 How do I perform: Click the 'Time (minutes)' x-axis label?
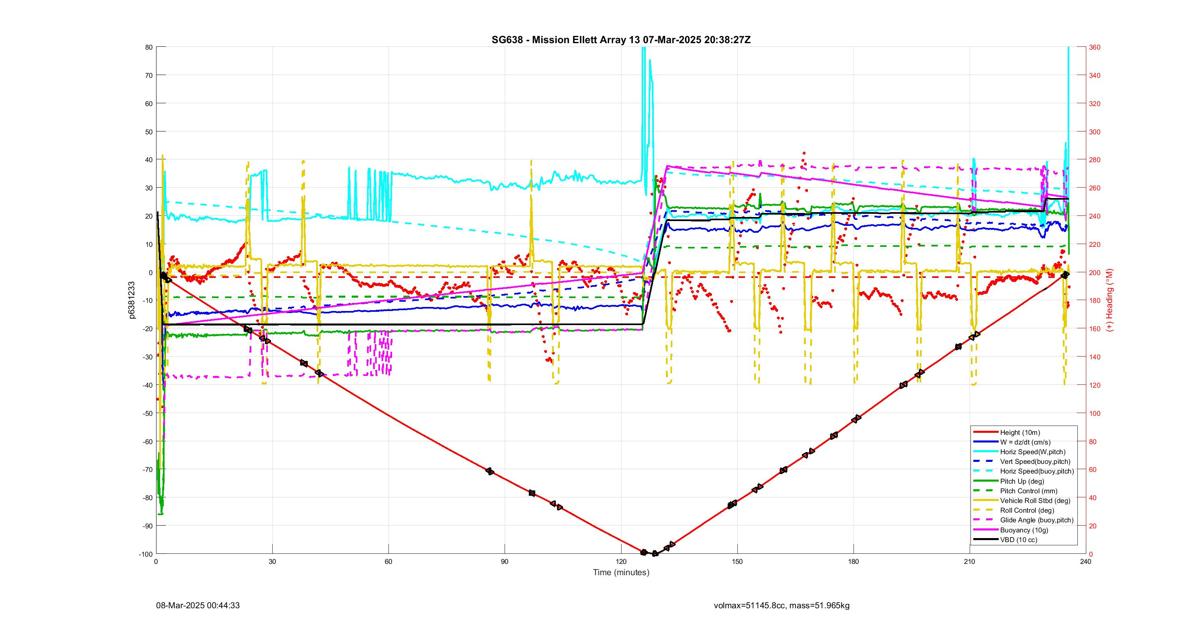tap(621, 573)
